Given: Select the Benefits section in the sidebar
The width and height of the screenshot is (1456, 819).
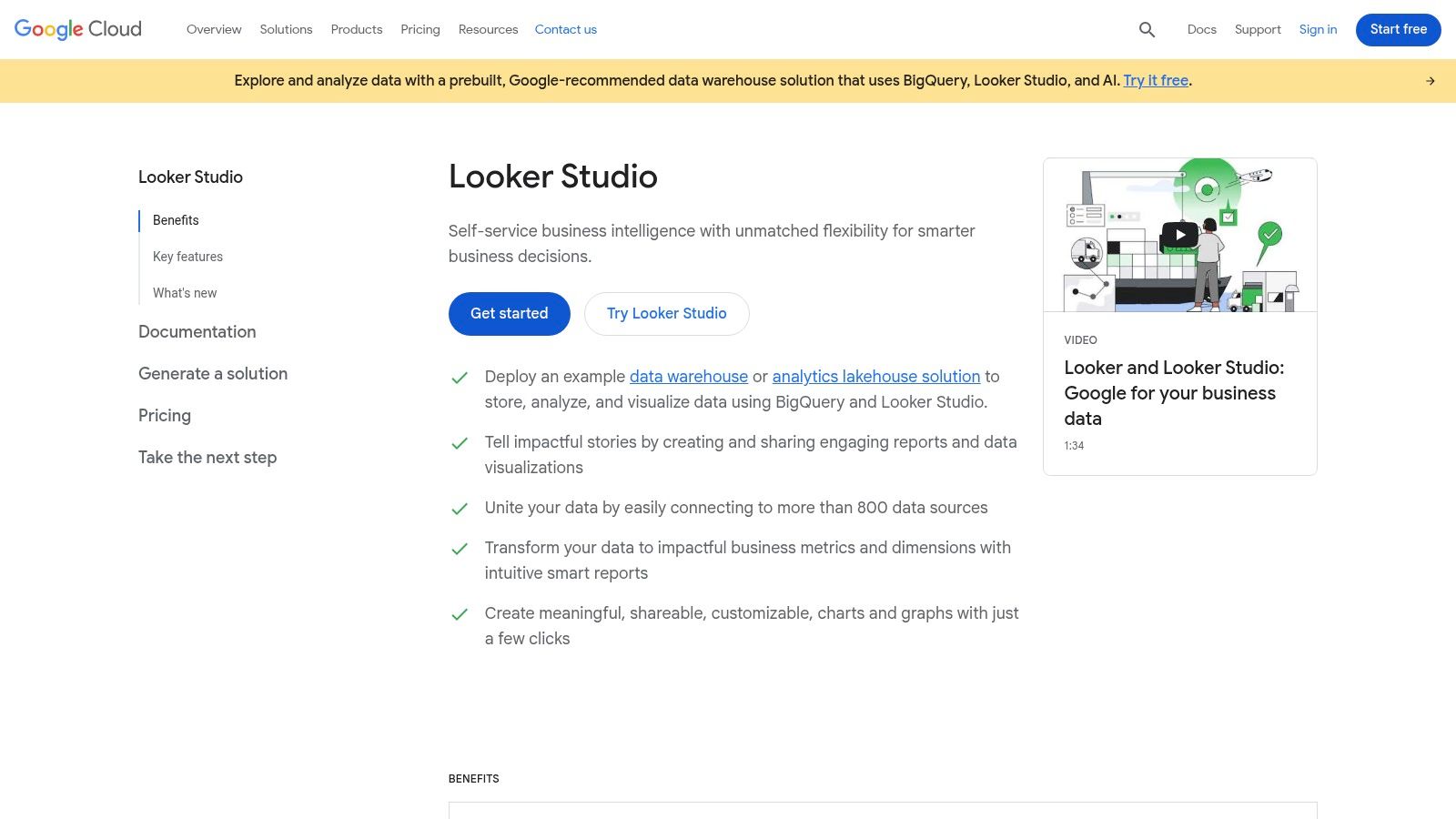Looking at the screenshot, I should coord(176,220).
